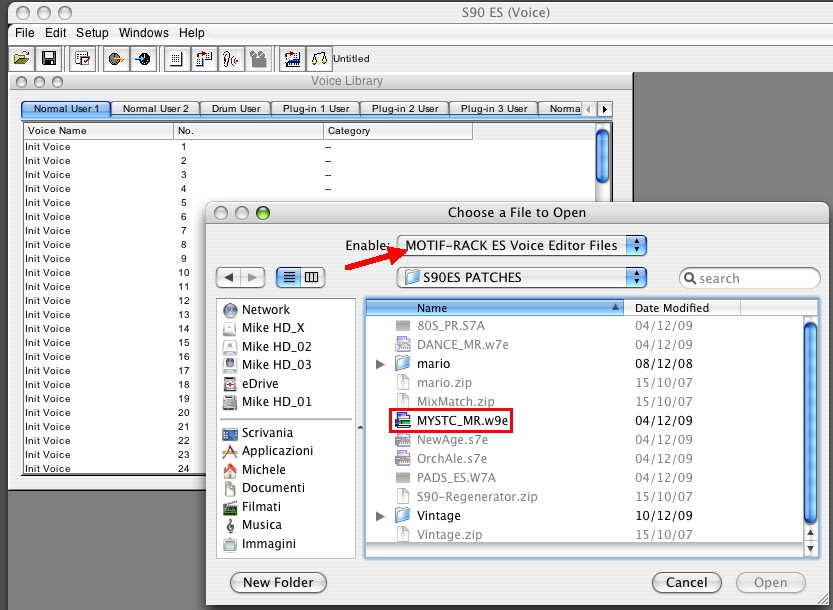
Task: Open Scrivania desktop in the sidebar
Action: (258, 433)
